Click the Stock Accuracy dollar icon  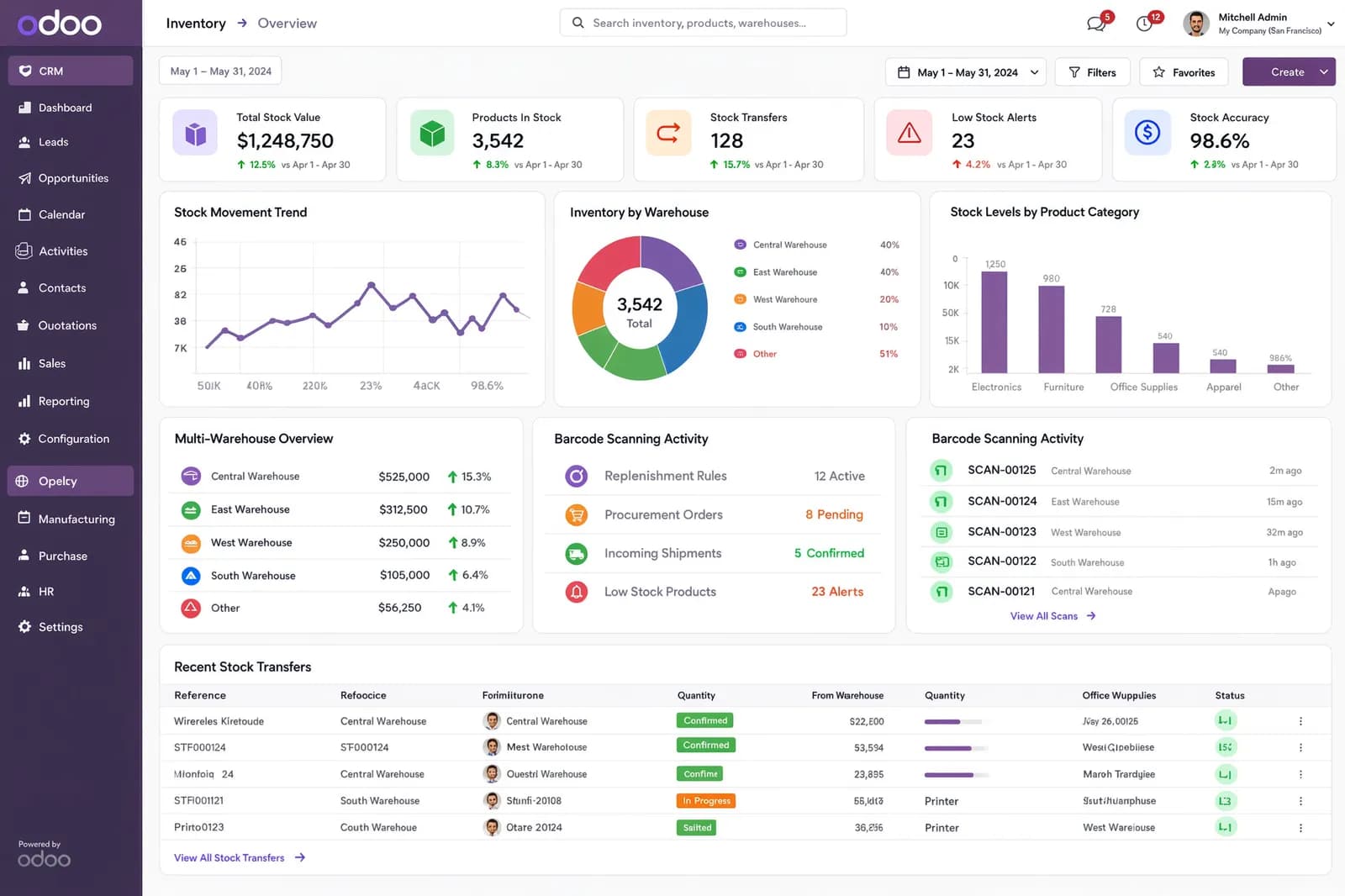click(1147, 133)
